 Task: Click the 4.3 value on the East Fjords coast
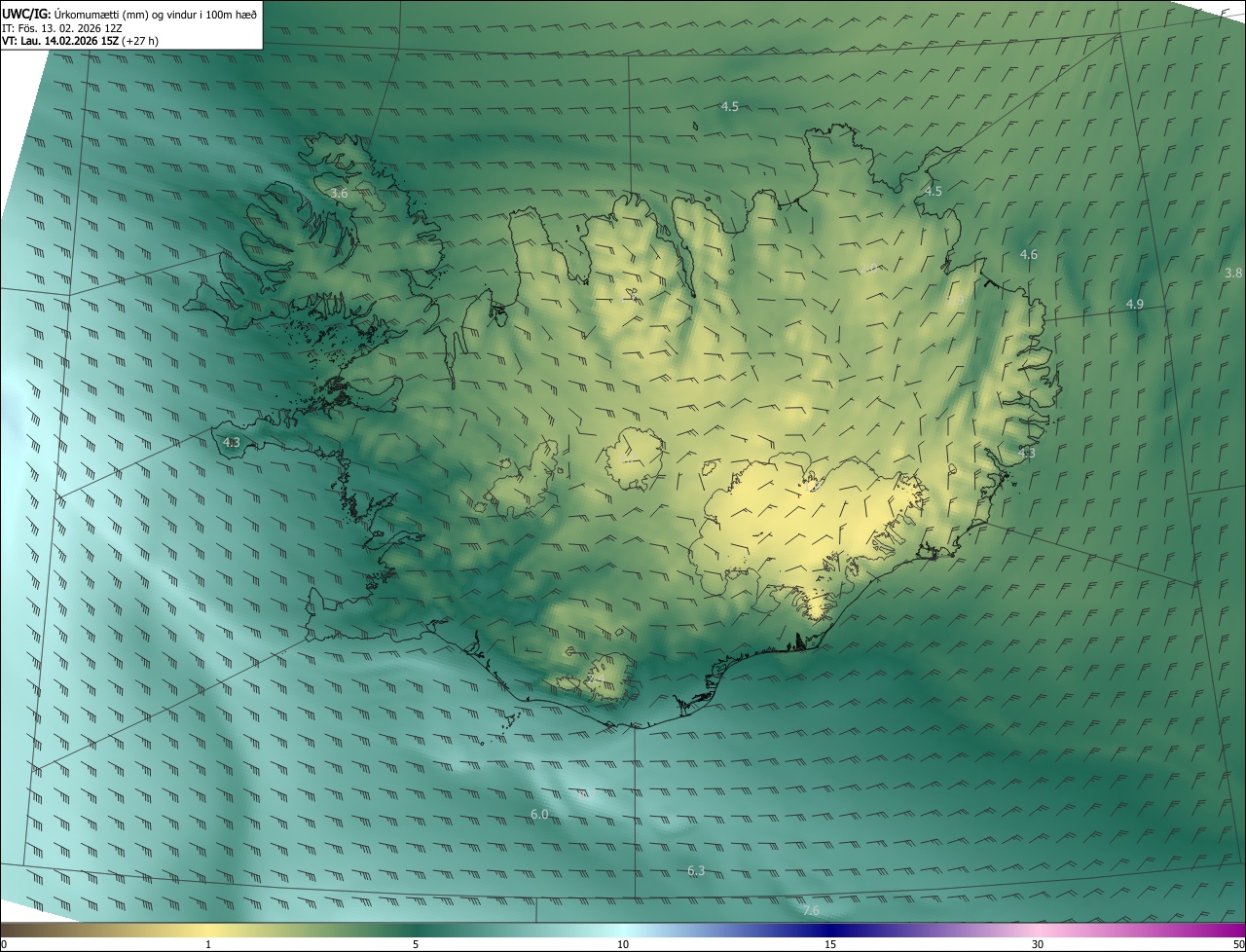point(1026,453)
